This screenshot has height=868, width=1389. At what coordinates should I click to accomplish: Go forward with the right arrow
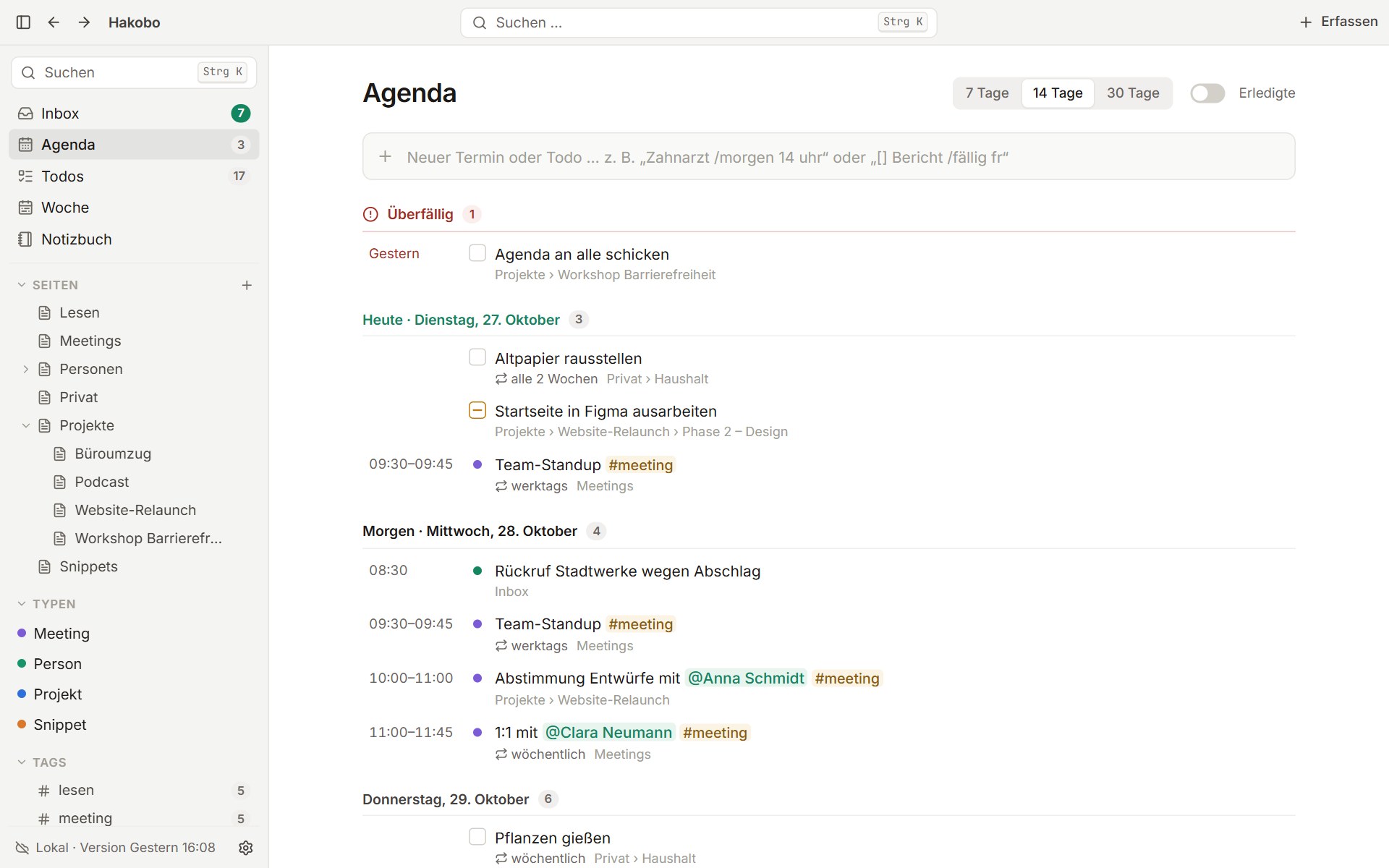point(84,22)
